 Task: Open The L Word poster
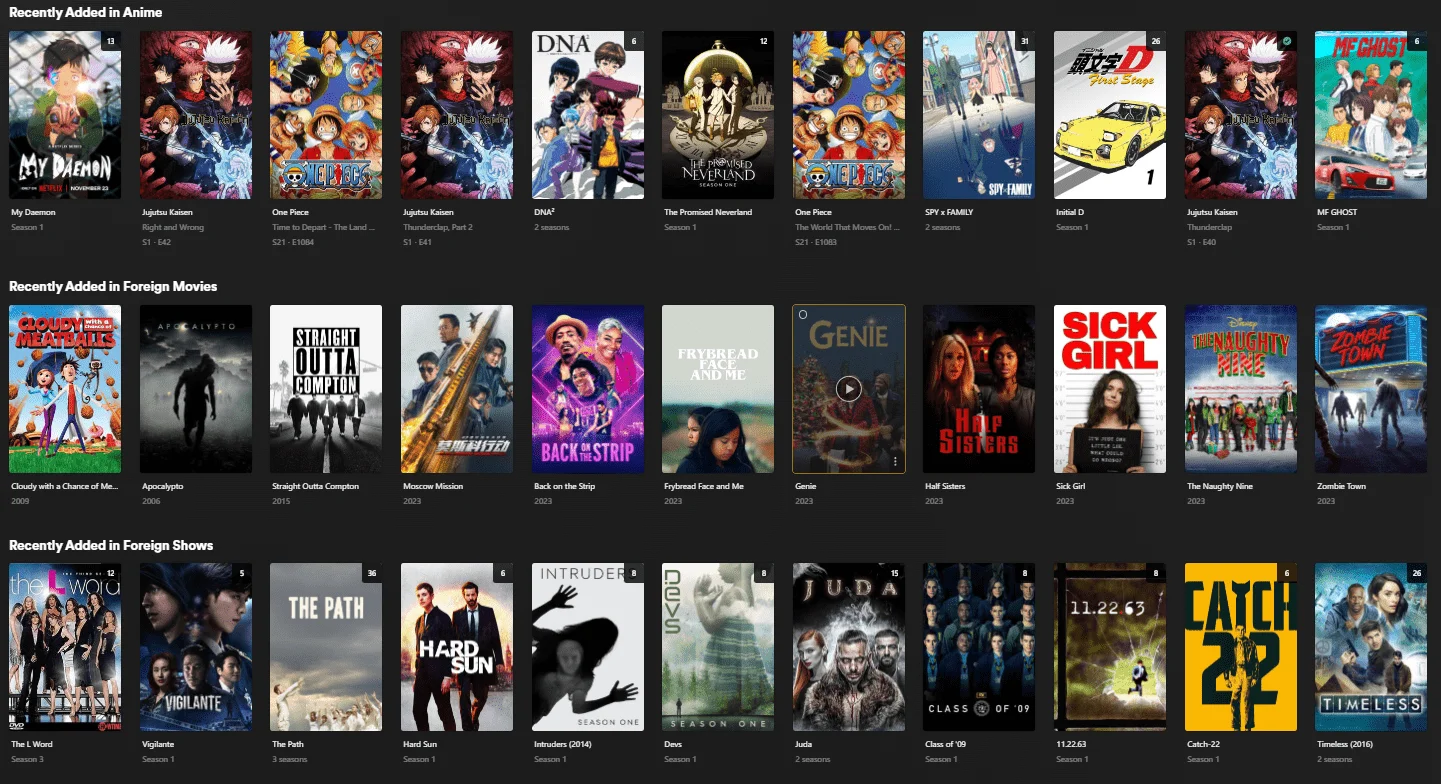click(65, 648)
